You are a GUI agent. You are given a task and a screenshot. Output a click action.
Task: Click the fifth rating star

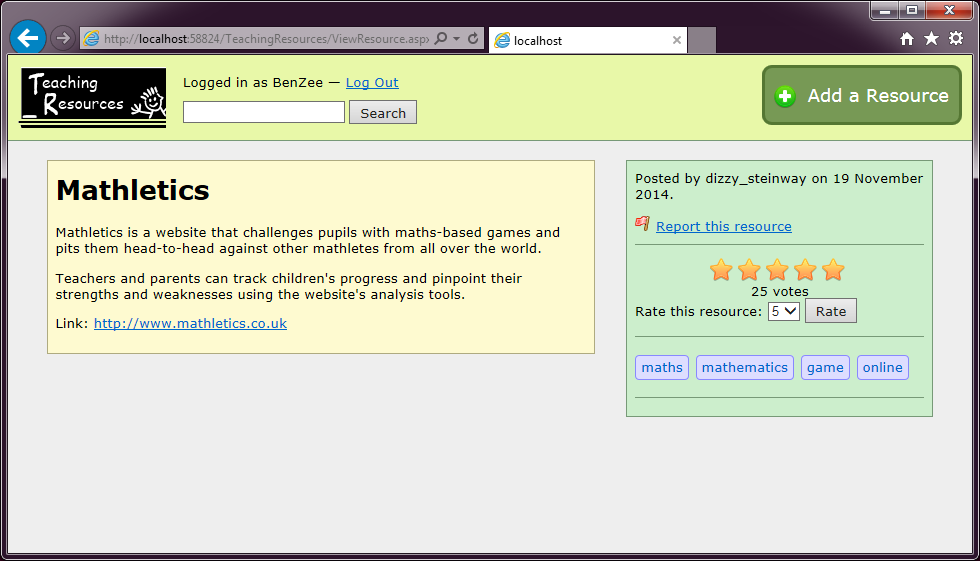pos(833,270)
